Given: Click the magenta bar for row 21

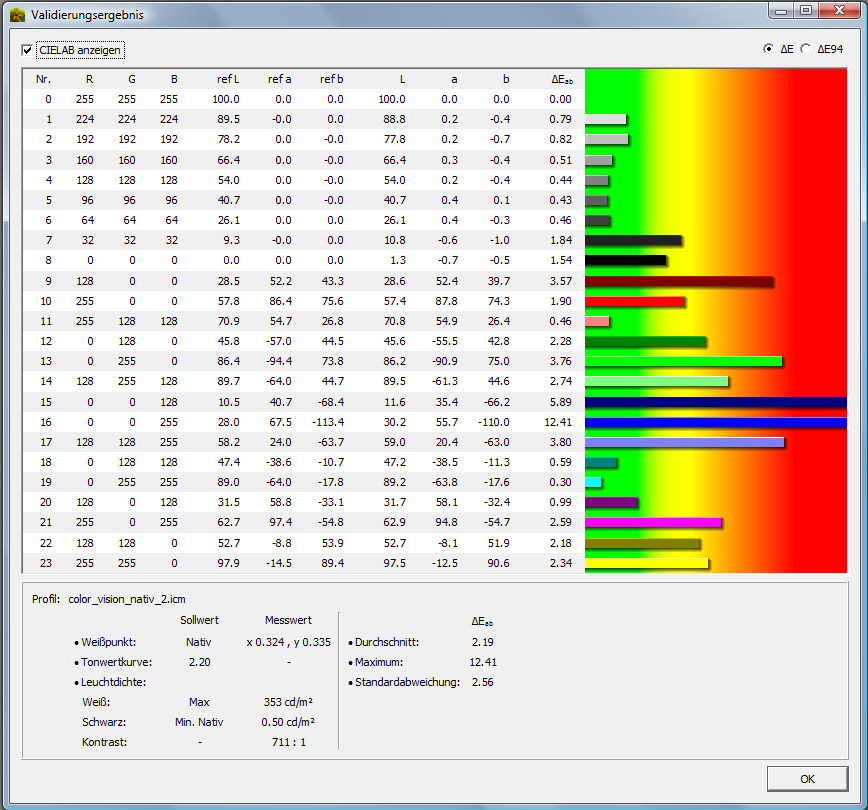Looking at the screenshot, I should [x=653, y=522].
